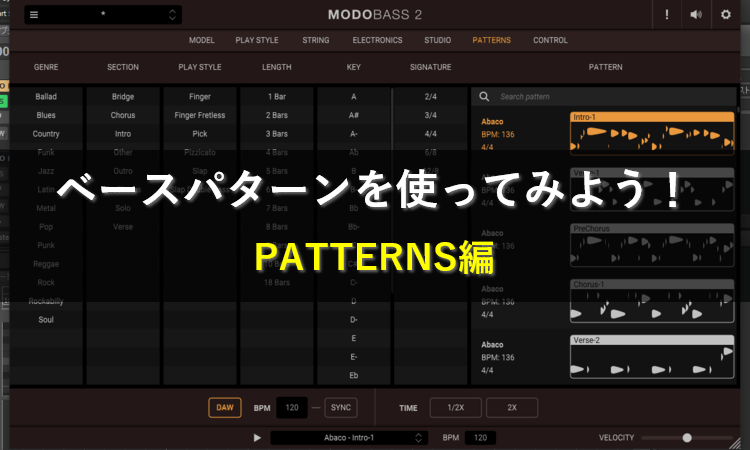Select the Blues genre
Viewport: 750px width, 450px height.
[x=46, y=115]
